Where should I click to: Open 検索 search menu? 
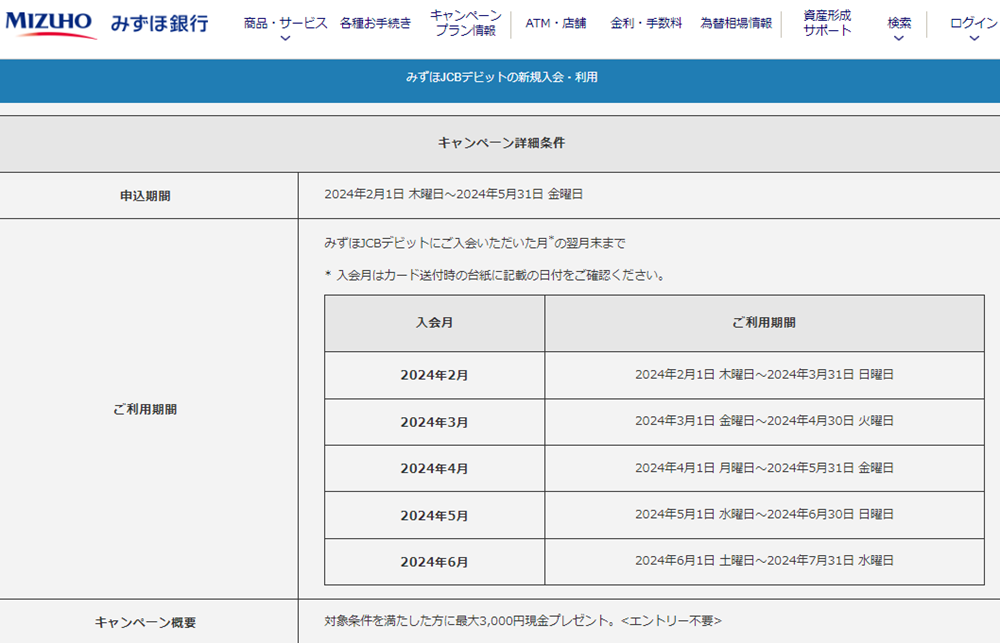tap(899, 24)
